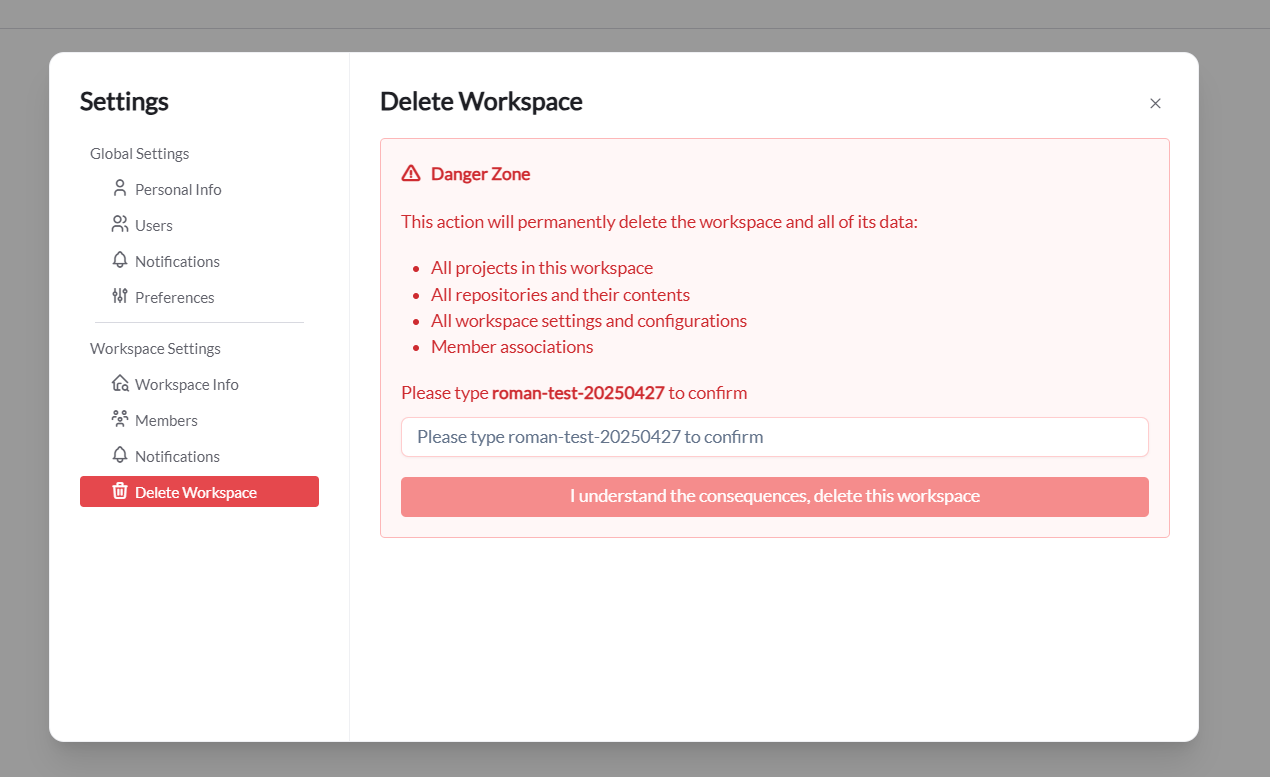1270x777 pixels.
Task: Click the house icon beside Workspace Info
Action: coord(119,383)
